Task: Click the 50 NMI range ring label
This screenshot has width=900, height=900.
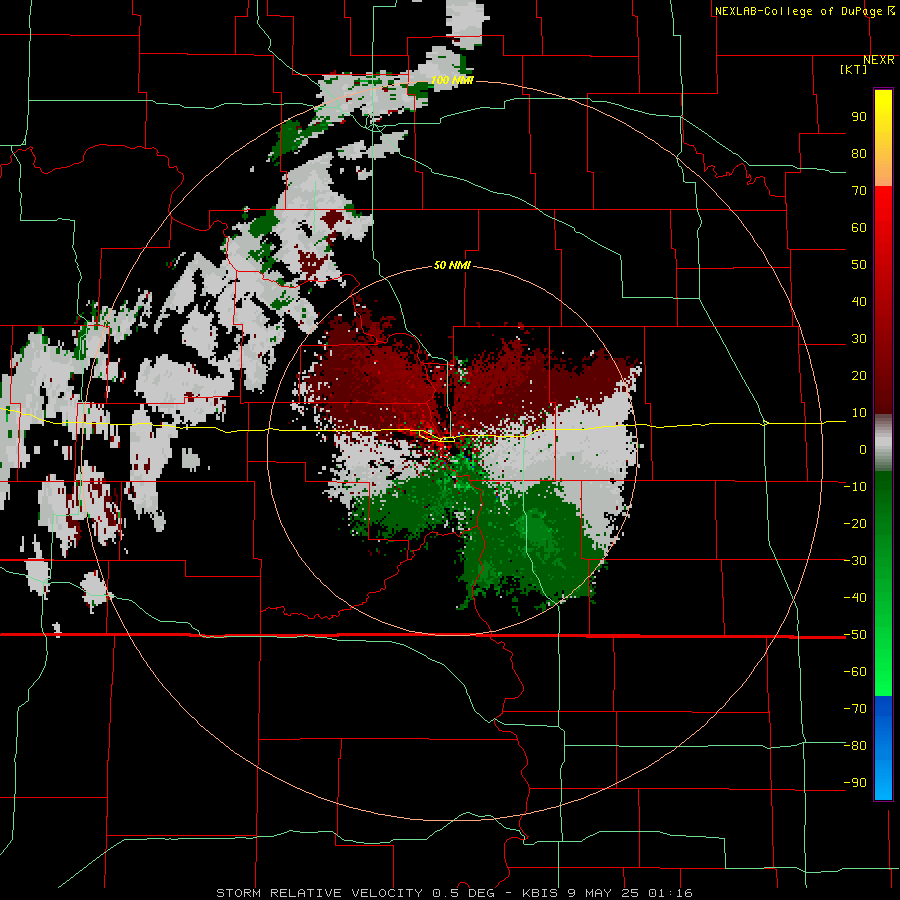Action: coord(452,265)
